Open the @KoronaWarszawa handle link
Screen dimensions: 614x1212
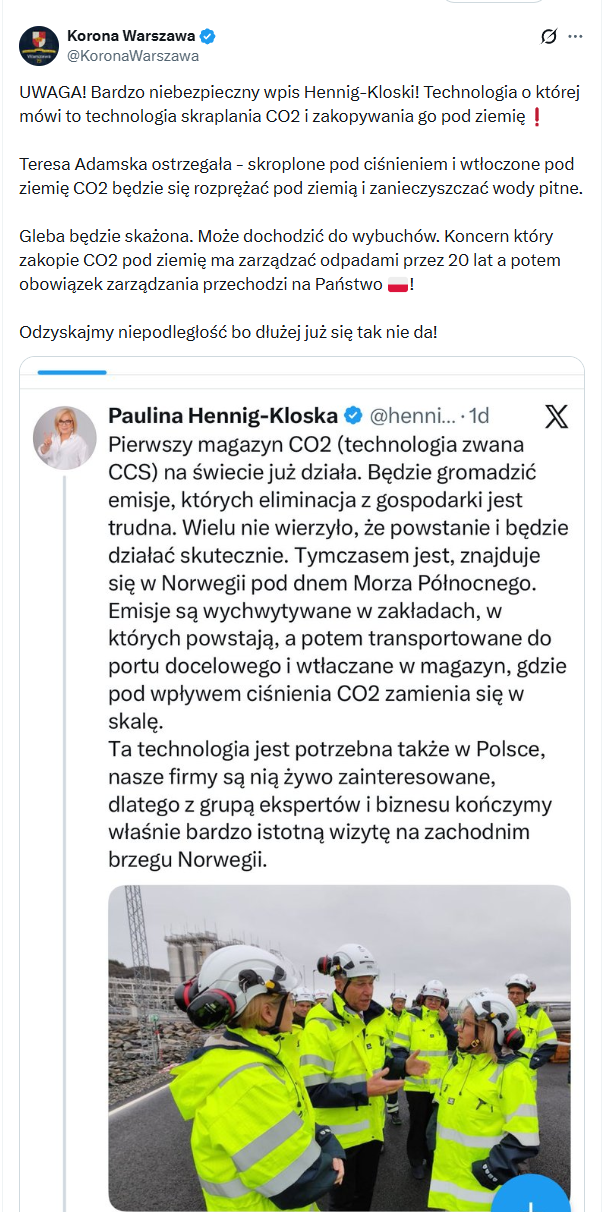tap(133, 56)
